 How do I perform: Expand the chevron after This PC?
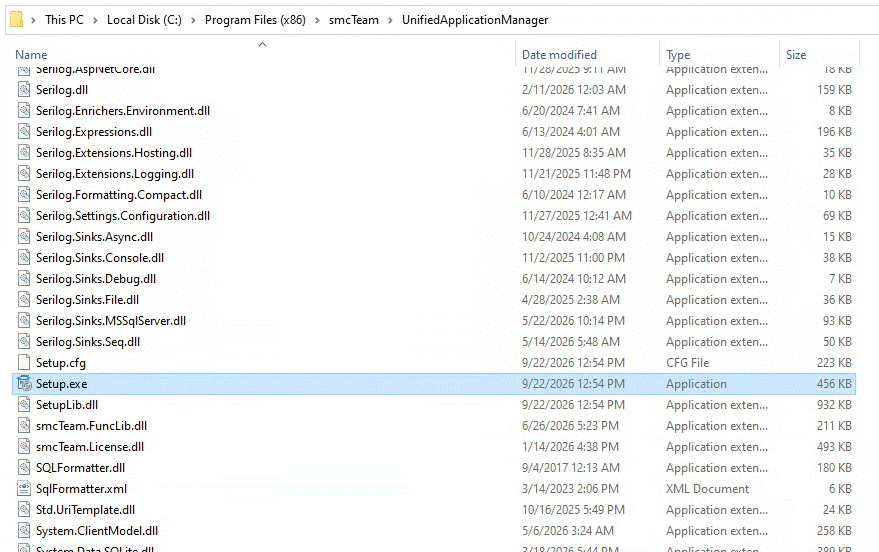[95, 20]
